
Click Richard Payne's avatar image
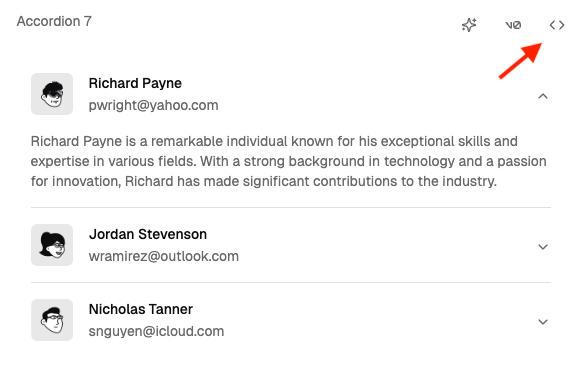point(52,94)
